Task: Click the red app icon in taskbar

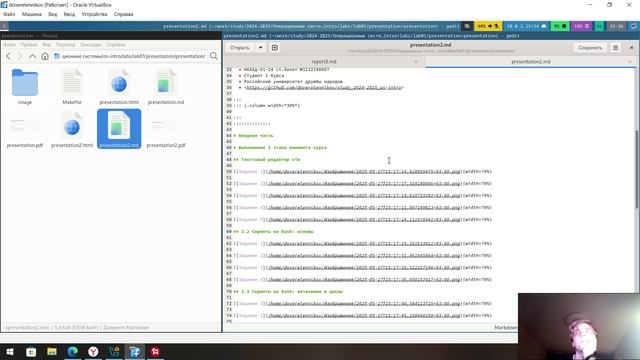Action: [155, 351]
